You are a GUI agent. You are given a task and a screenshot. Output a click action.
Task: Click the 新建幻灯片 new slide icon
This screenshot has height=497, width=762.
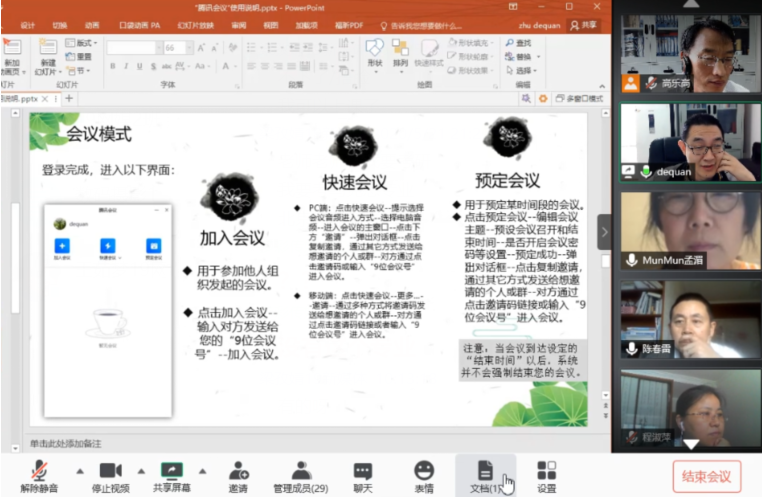click(x=48, y=48)
